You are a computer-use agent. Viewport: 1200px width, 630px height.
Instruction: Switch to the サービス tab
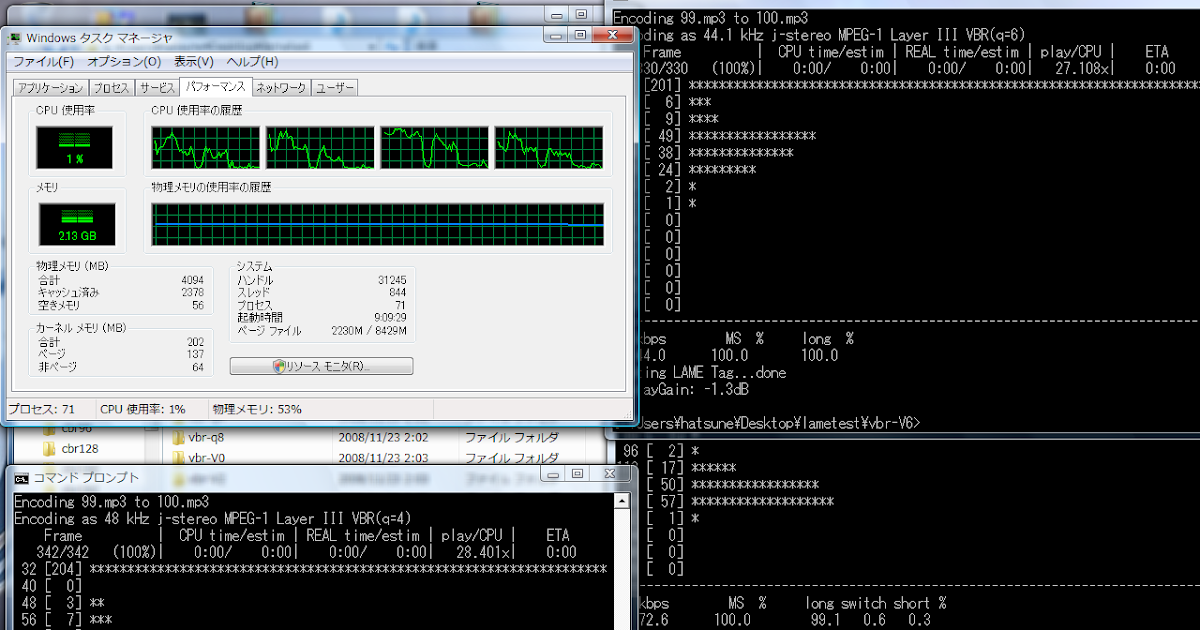click(157, 88)
